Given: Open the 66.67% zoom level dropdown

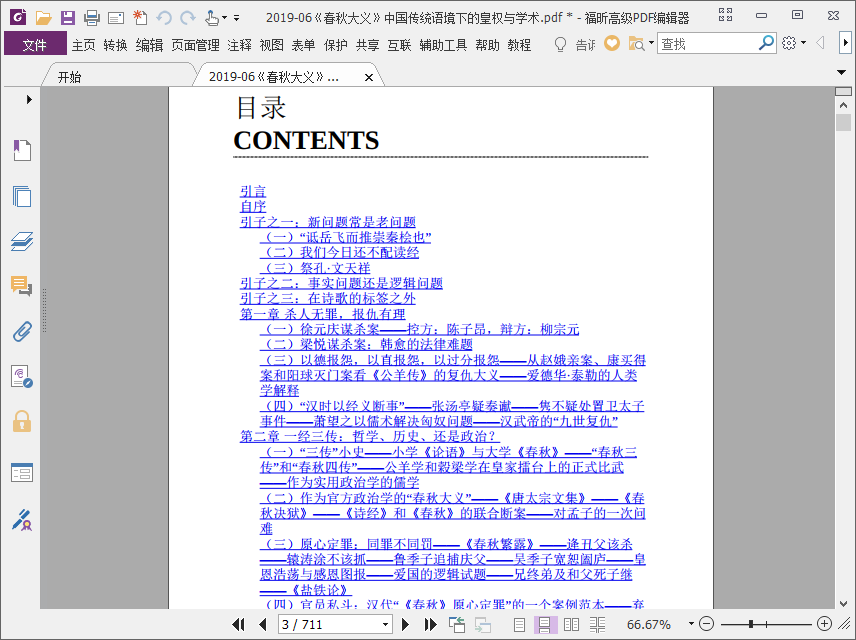Looking at the screenshot, I should (691, 624).
